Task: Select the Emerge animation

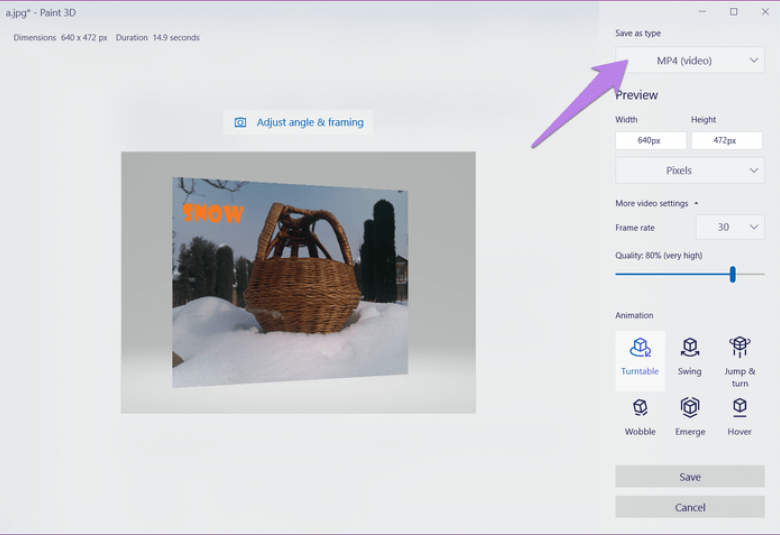Action: [690, 417]
